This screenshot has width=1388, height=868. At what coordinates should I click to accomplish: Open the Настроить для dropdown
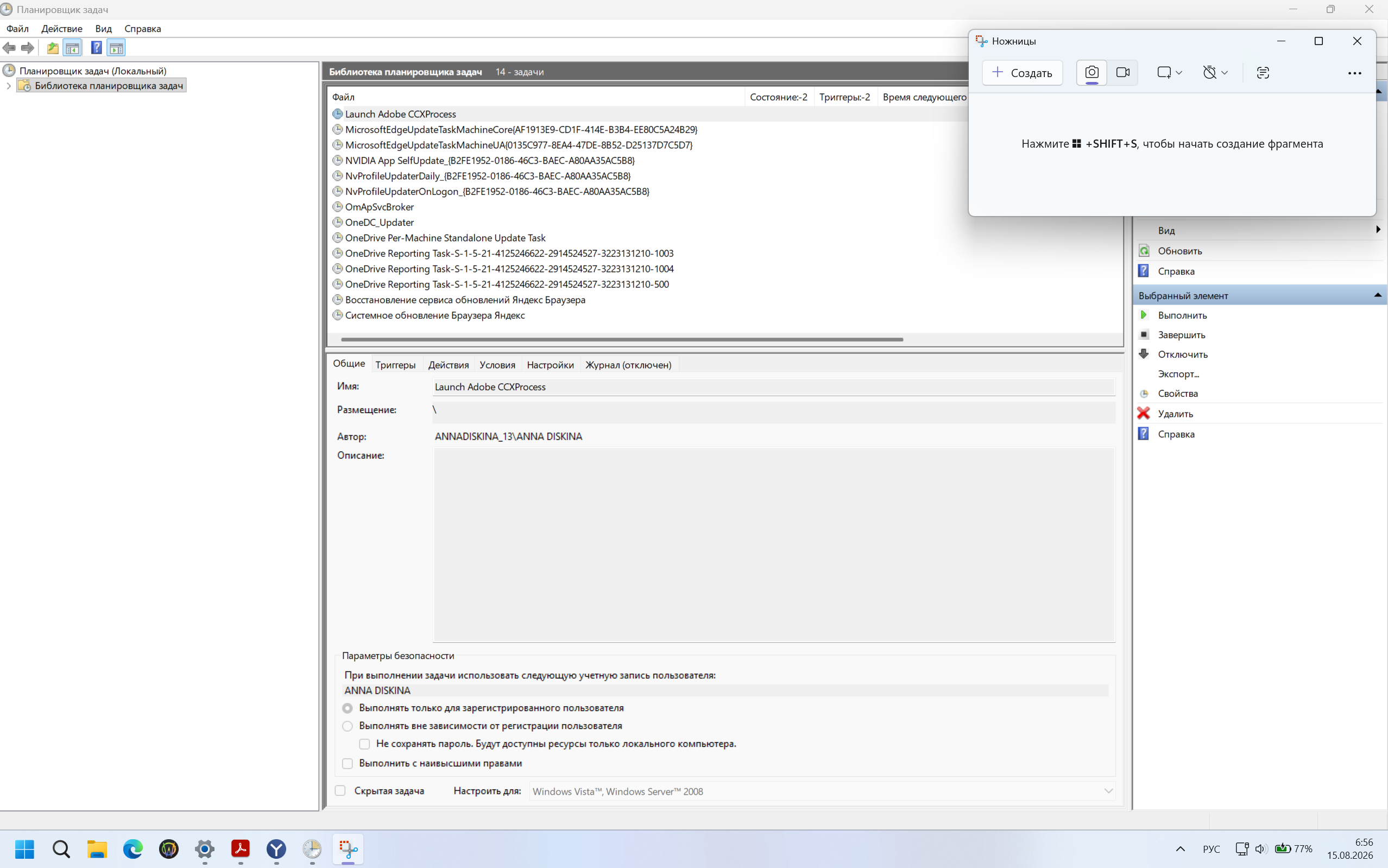(822, 791)
